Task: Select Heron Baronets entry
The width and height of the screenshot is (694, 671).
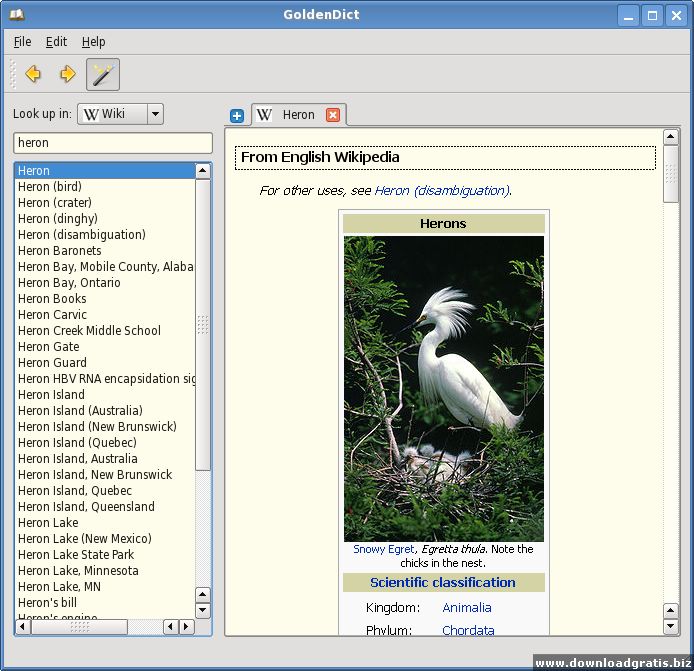Action: pos(105,251)
